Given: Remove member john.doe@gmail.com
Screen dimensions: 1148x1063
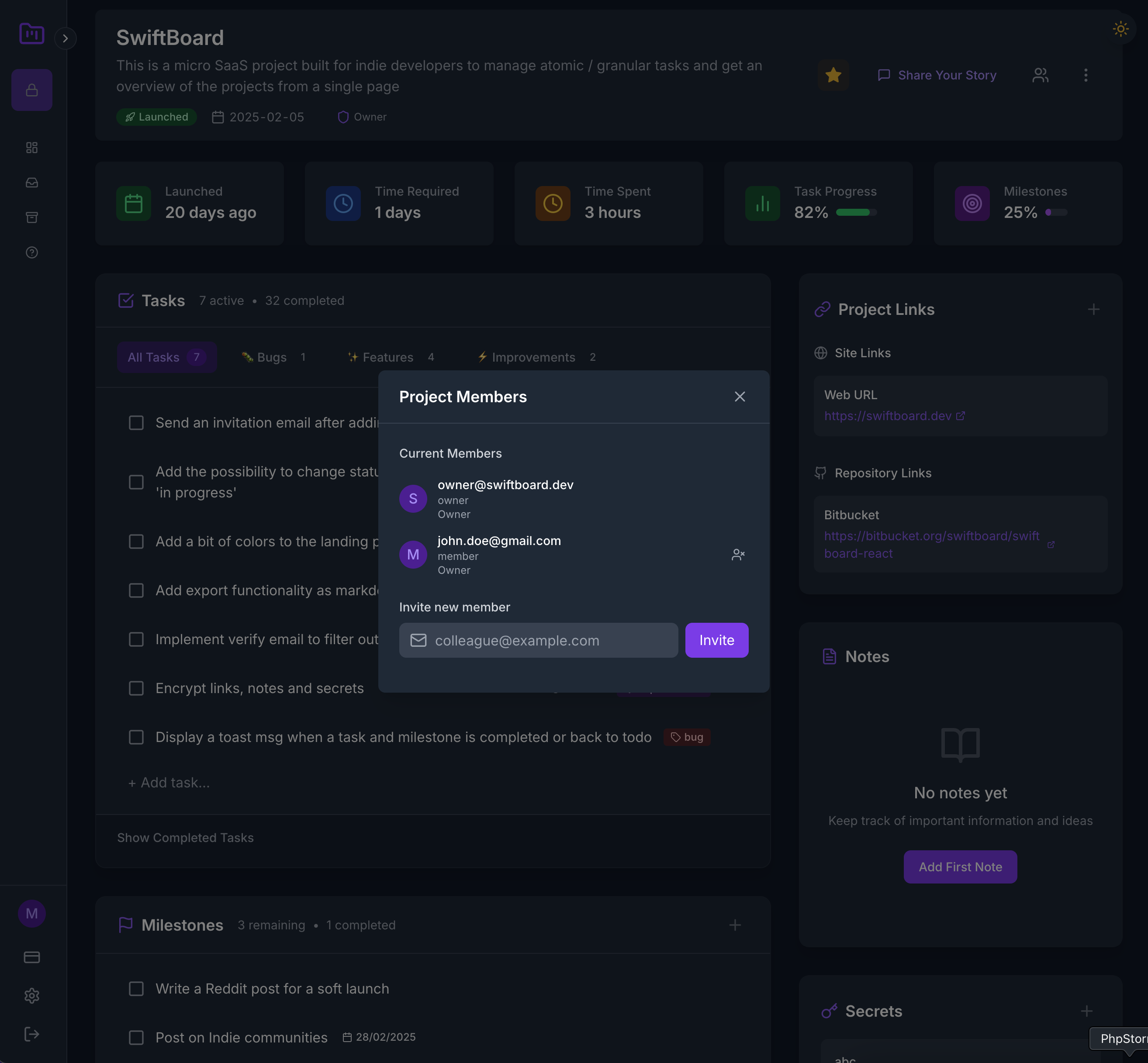Looking at the screenshot, I should [x=738, y=555].
